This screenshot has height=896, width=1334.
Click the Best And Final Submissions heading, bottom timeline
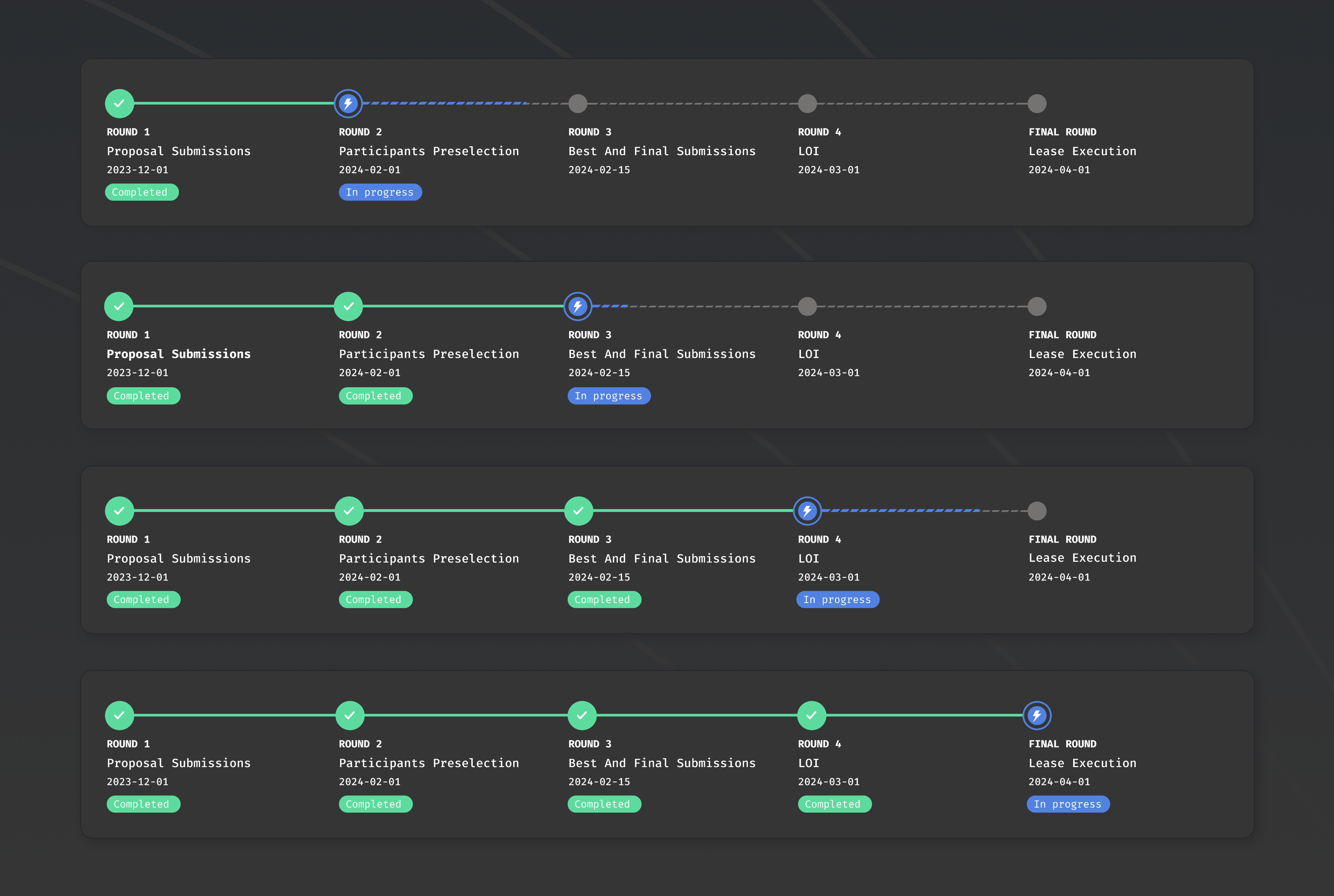pyautogui.click(x=662, y=763)
